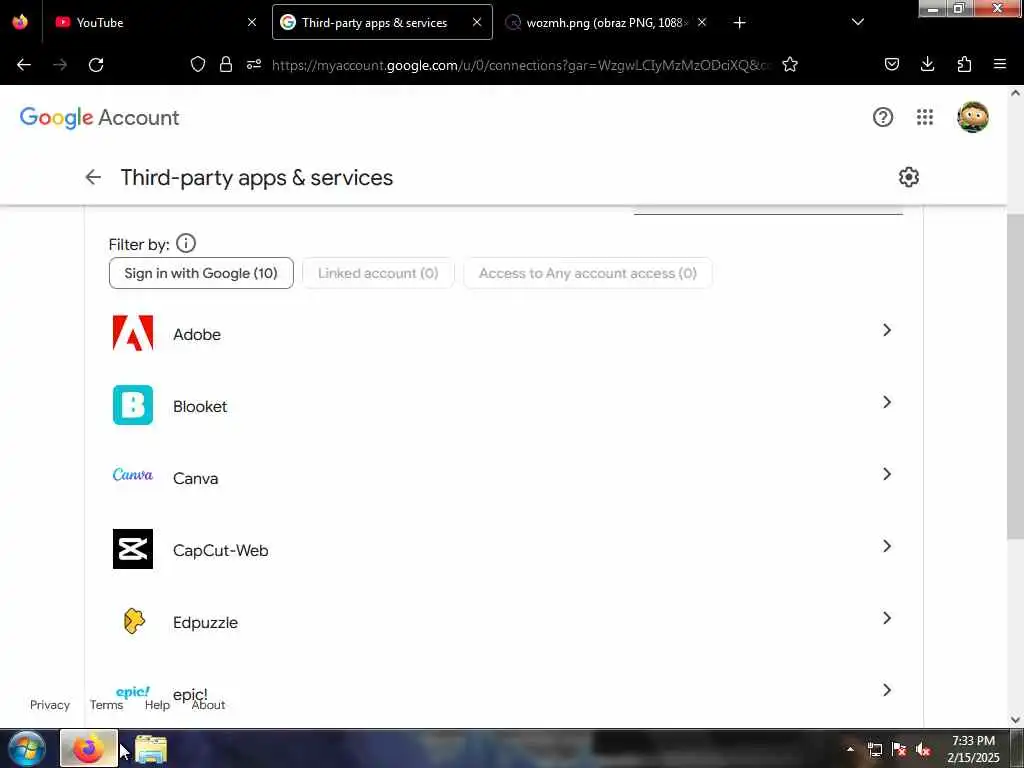This screenshot has width=1024, height=768.
Task: Click the Blooket app logo
Action: 133,405
